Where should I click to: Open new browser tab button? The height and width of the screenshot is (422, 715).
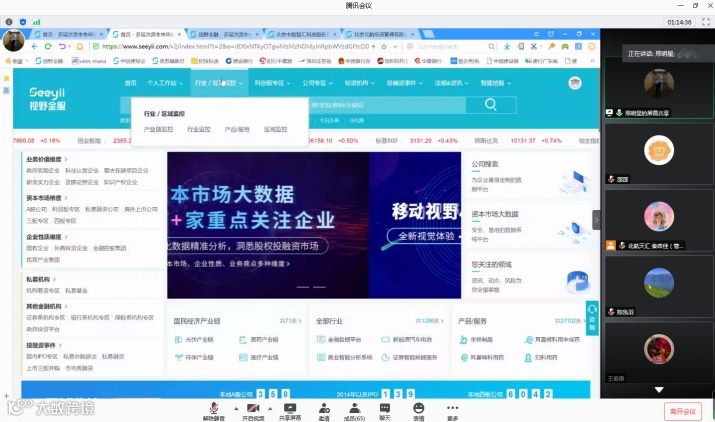click(428, 34)
